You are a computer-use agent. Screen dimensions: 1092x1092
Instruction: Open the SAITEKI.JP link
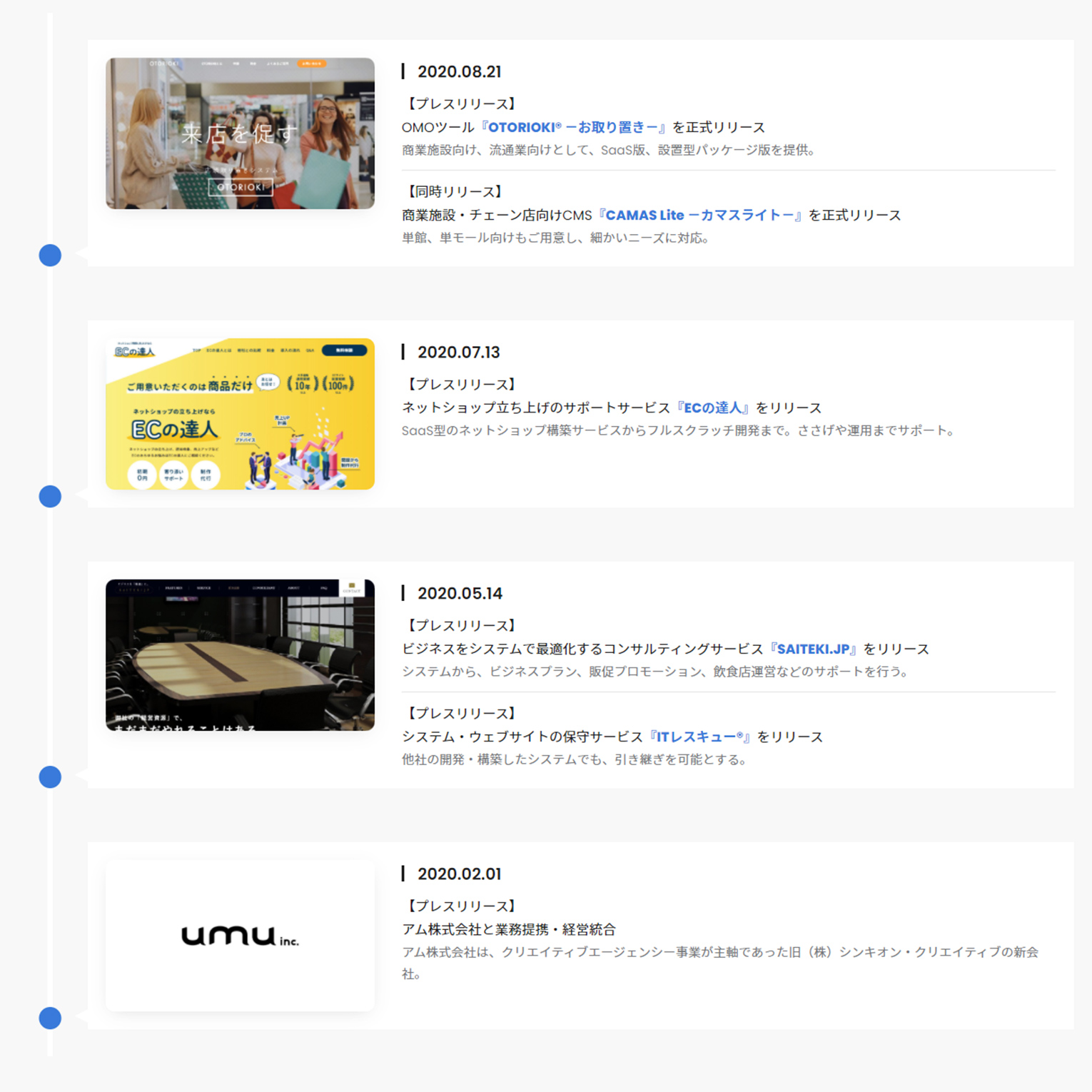tap(814, 649)
